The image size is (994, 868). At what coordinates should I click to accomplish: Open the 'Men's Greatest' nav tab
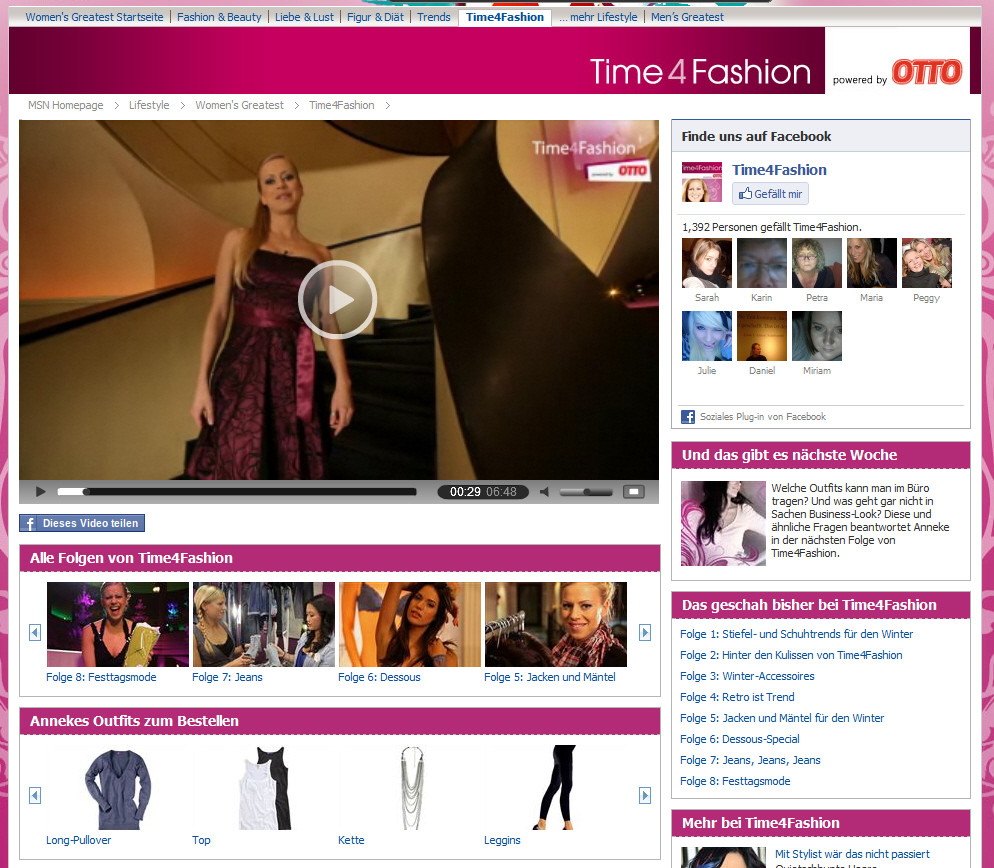(687, 17)
